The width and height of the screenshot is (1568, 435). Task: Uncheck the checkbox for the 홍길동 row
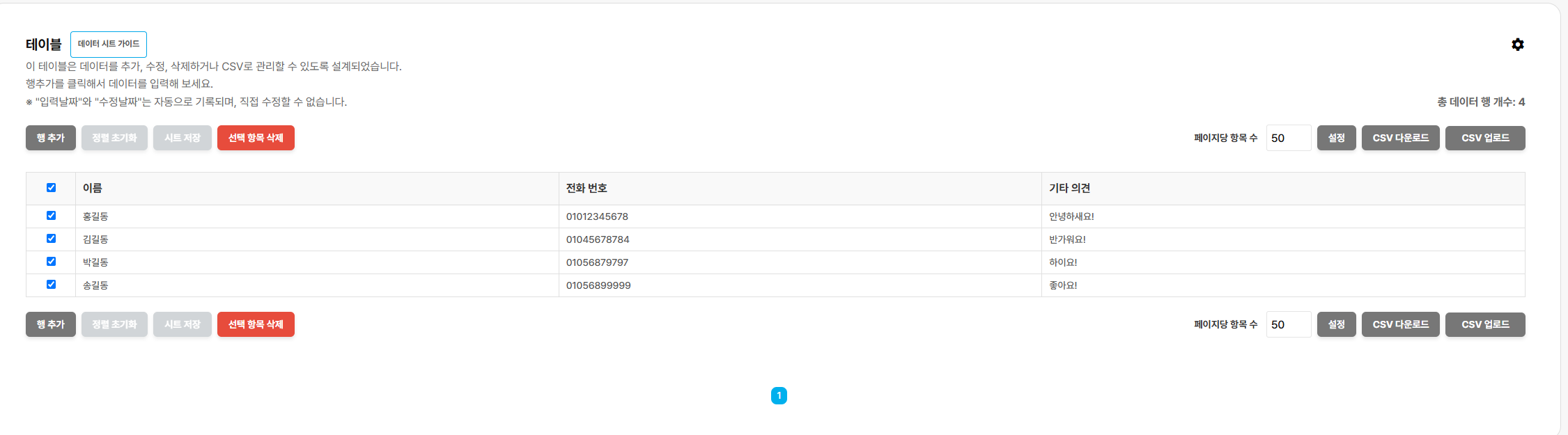(x=51, y=216)
